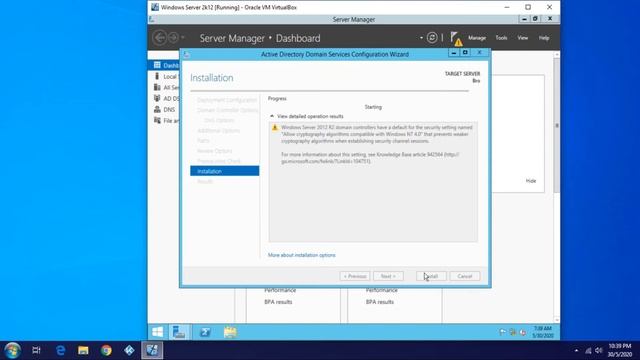Image resolution: width=640 pixels, height=360 pixels.
Task: Click Performance entry in right tile
Action: (x=381, y=290)
